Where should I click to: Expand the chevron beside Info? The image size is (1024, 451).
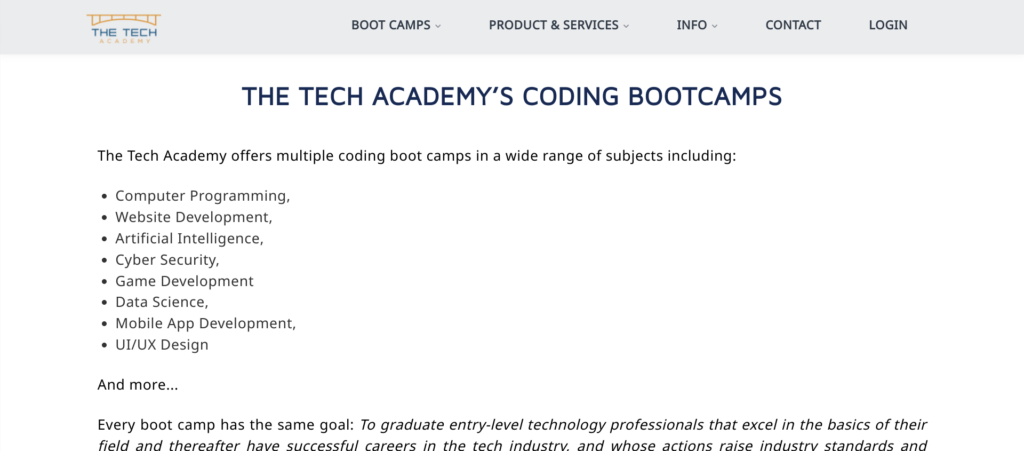click(715, 26)
